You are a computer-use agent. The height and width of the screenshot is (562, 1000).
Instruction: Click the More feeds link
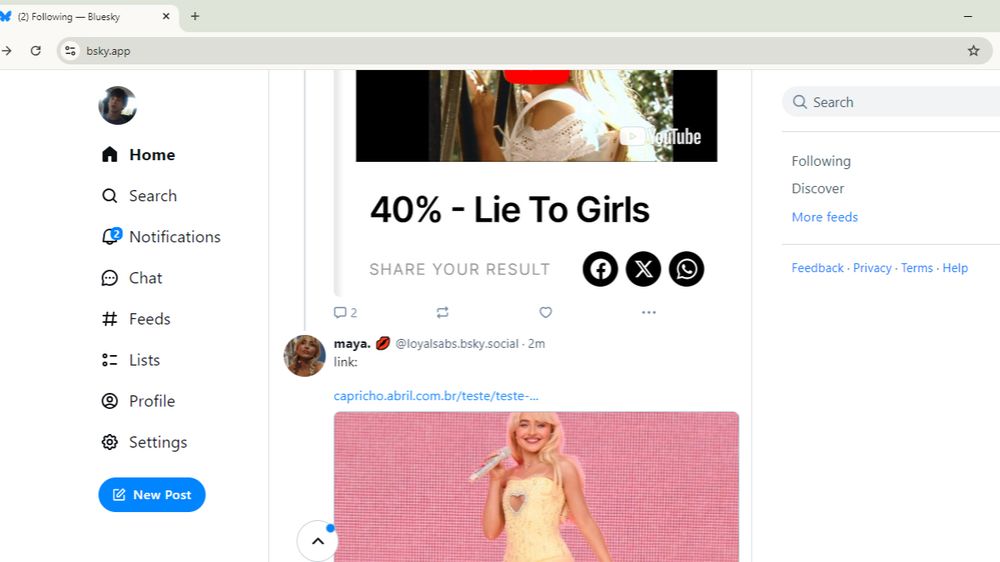click(x=825, y=217)
